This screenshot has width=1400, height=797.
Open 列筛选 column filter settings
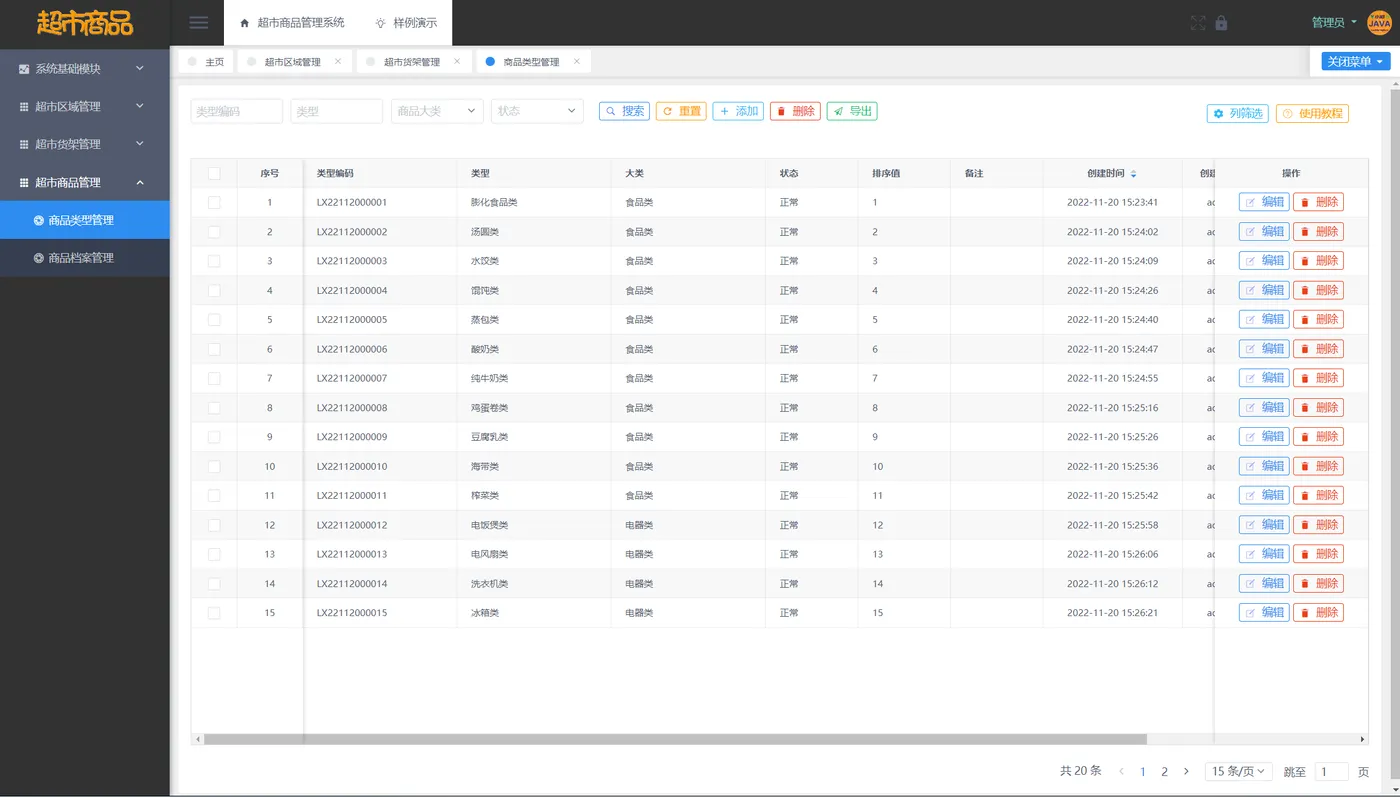click(x=1238, y=114)
